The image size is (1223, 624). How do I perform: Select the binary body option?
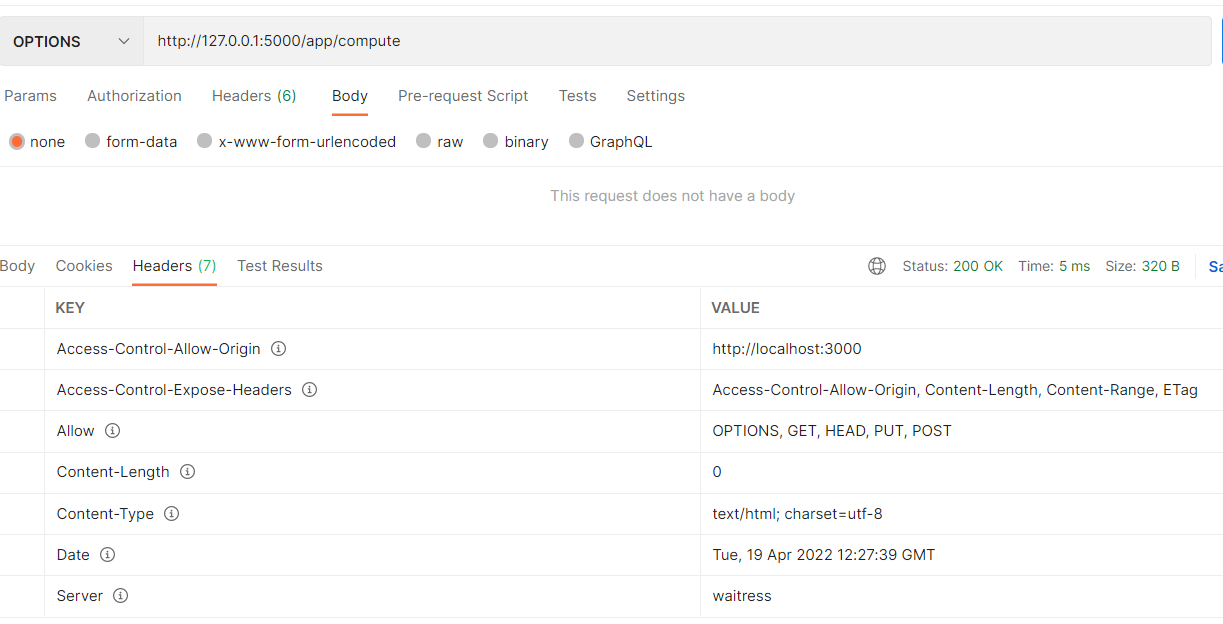[491, 142]
